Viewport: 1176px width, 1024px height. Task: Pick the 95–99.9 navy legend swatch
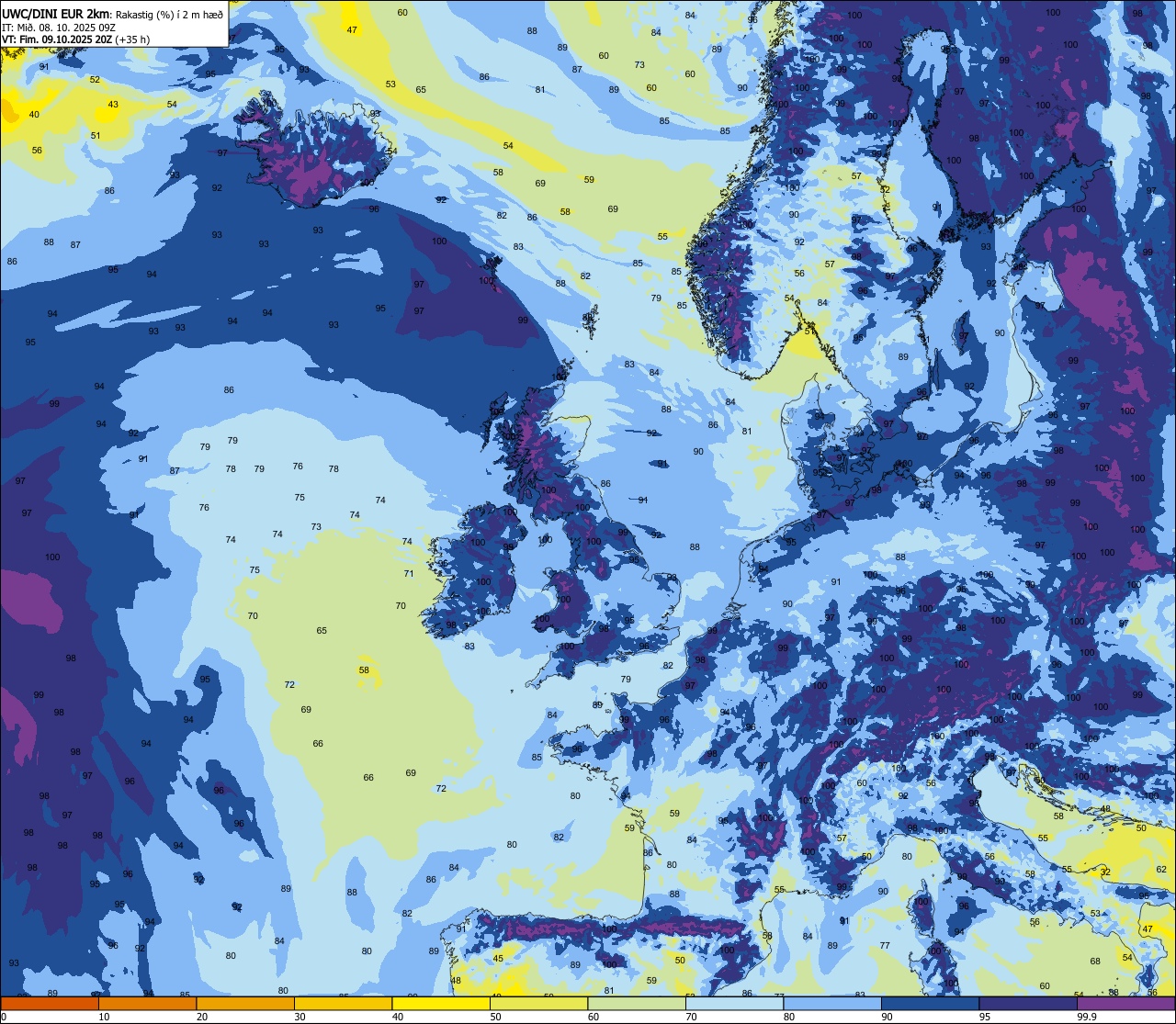[x=1028, y=1004]
